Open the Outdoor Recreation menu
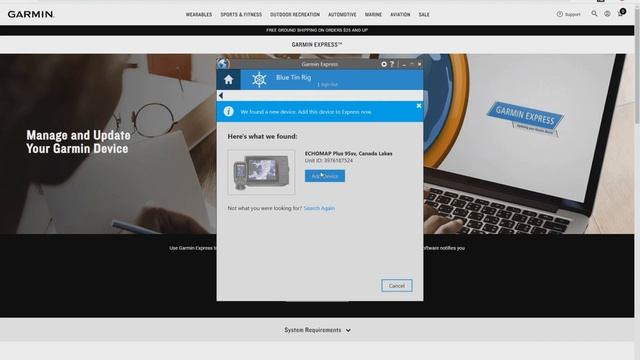The height and width of the screenshot is (360, 640). [x=295, y=14]
